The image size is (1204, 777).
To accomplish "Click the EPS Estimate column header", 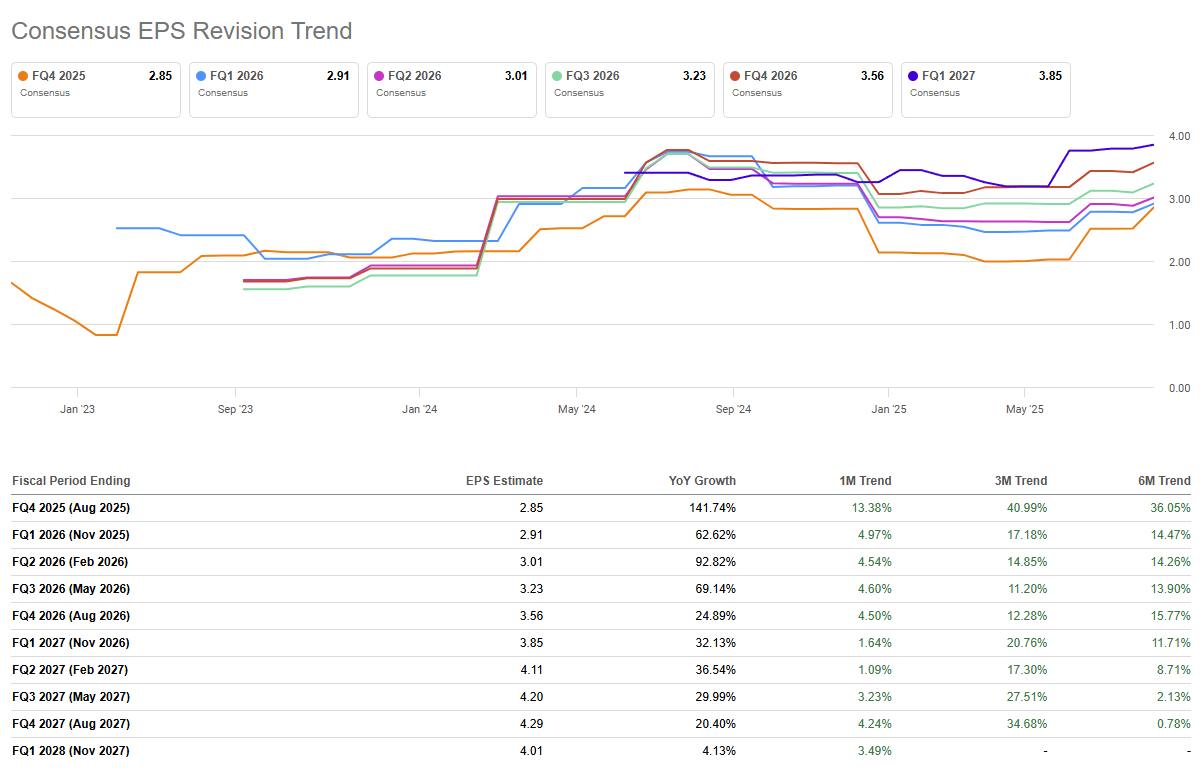I will pyautogui.click(x=504, y=481).
